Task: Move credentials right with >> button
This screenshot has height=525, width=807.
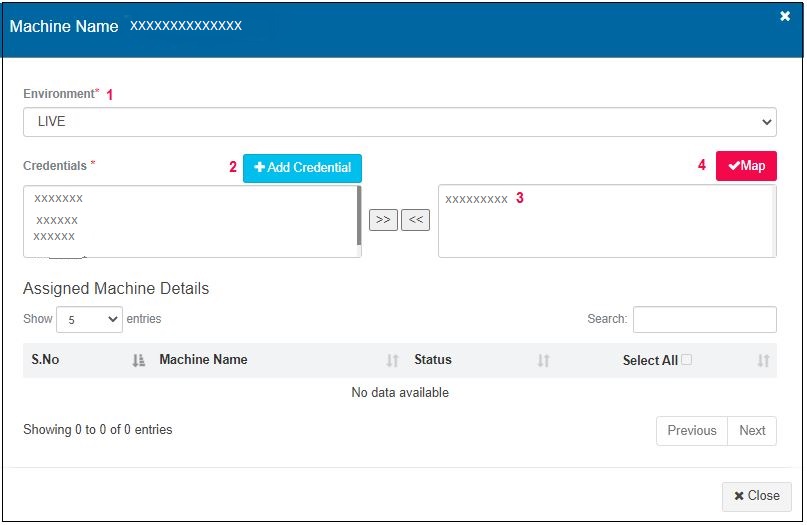Action: click(383, 220)
